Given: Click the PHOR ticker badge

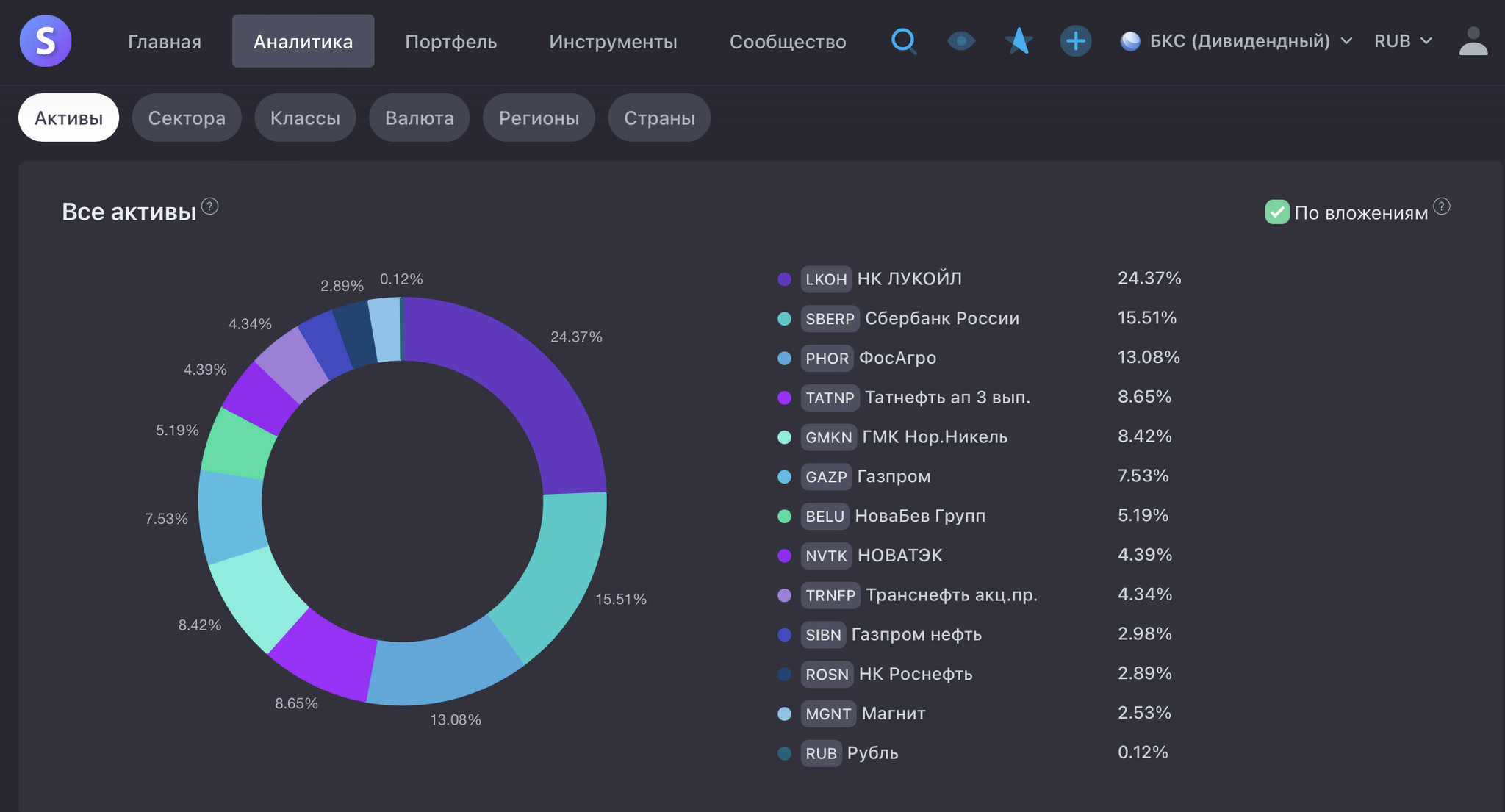Looking at the screenshot, I should pos(827,359).
